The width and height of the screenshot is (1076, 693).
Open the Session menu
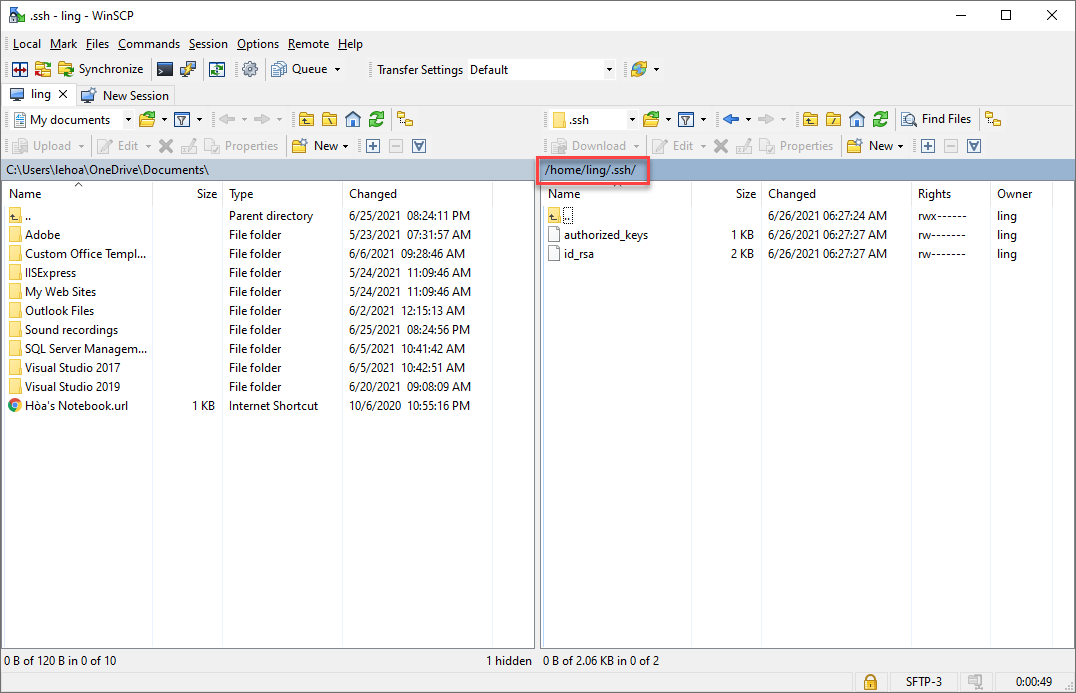208,44
